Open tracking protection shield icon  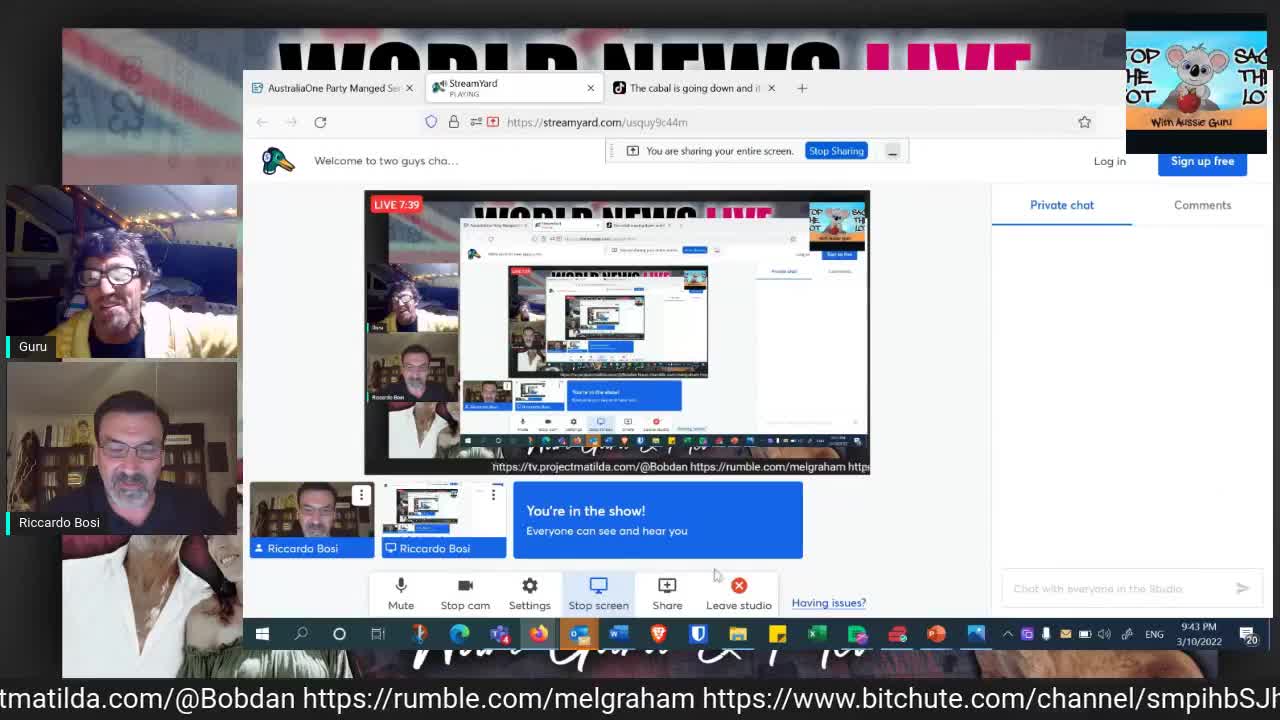tap(431, 122)
